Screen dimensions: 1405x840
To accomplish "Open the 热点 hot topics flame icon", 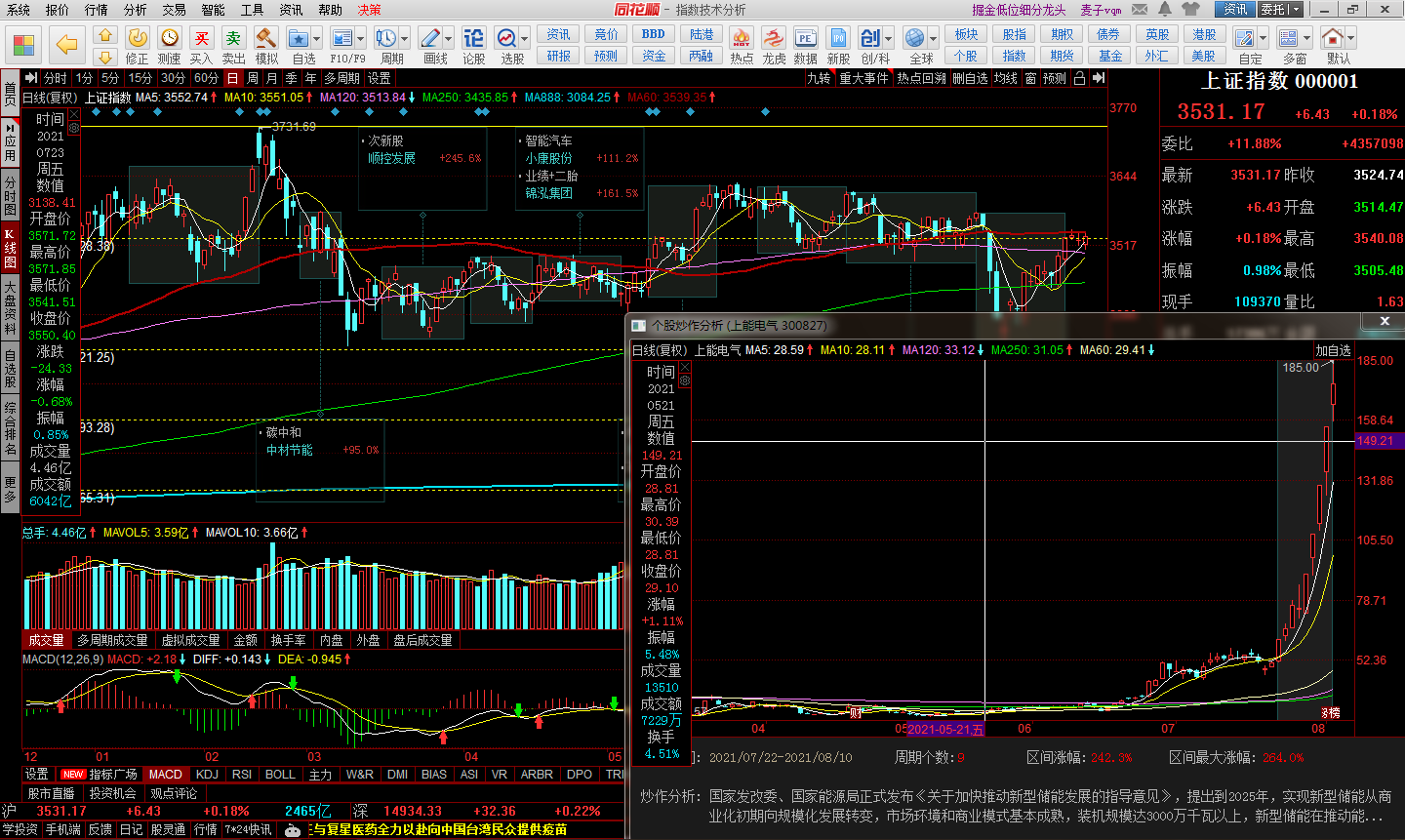I will click(742, 38).
